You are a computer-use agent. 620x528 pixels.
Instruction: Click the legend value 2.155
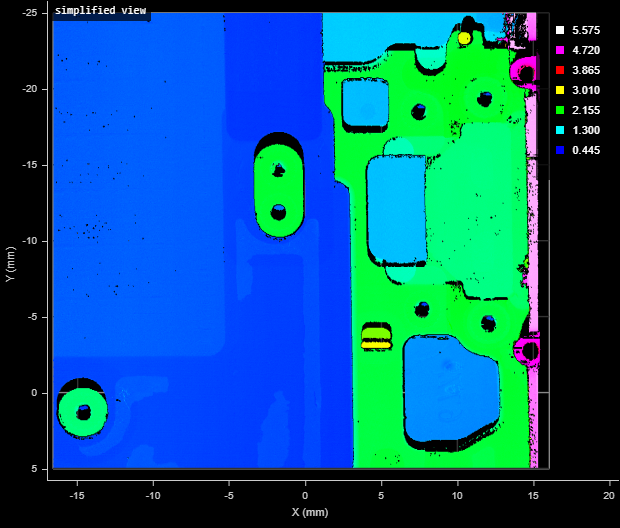tap(586, 110)
